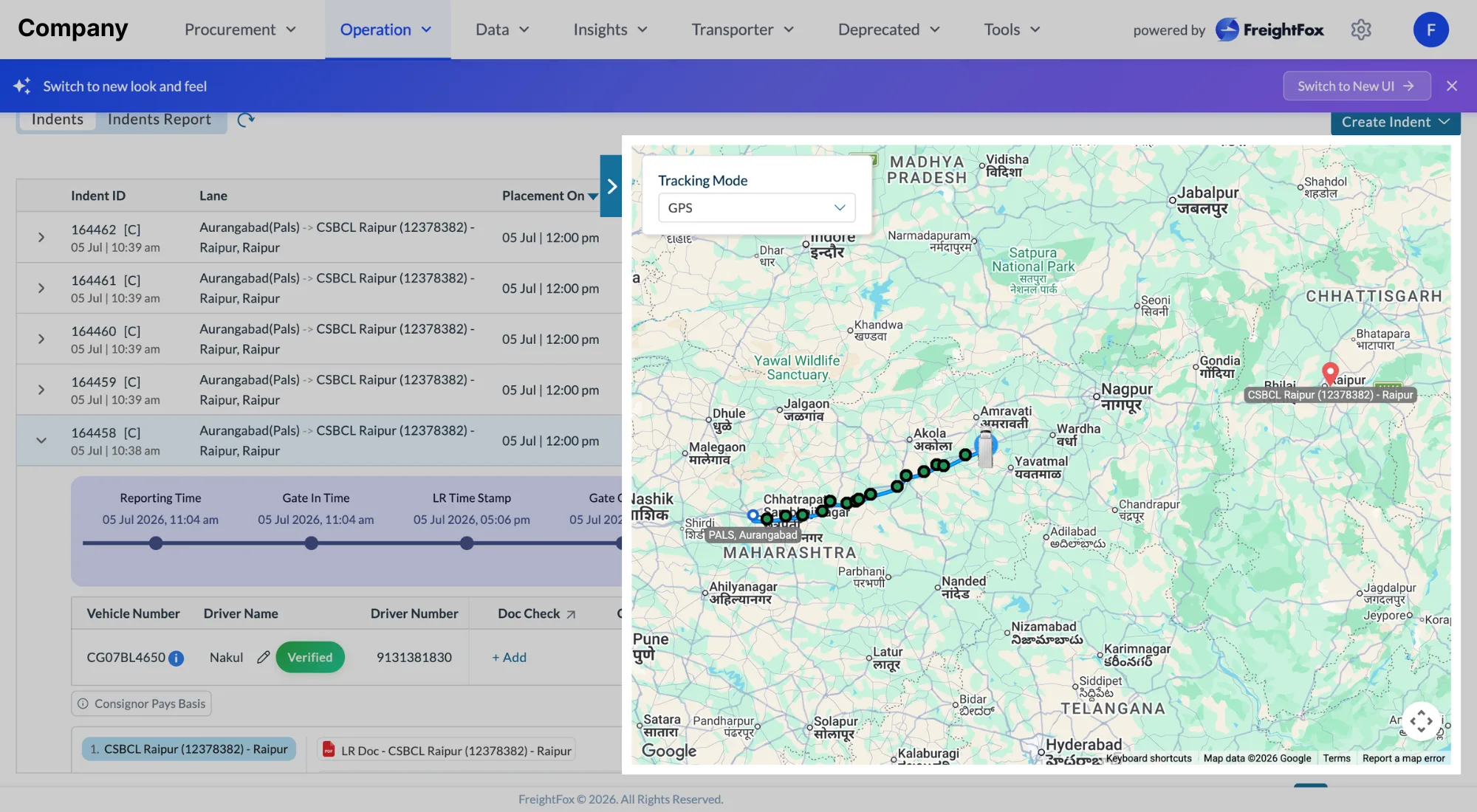The width and height of the screenshot is (1477, 812).
Task: Click the origin circle marker near Aurangabad
Action: click(x=753, y=515)
